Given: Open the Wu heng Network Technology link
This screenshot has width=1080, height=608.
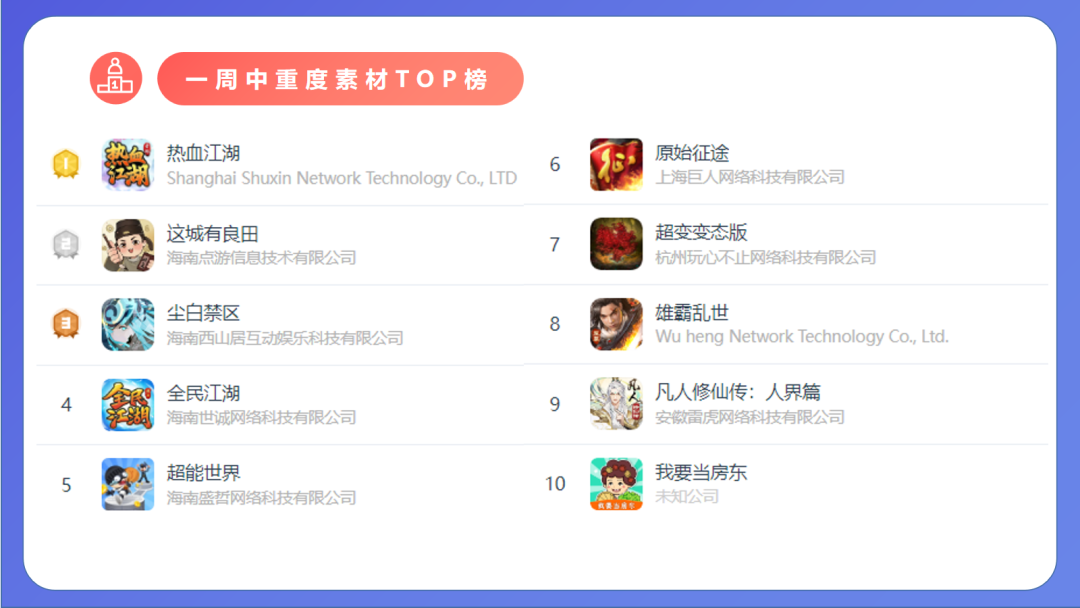Looking at the screenshot, I should pos(802,337).
